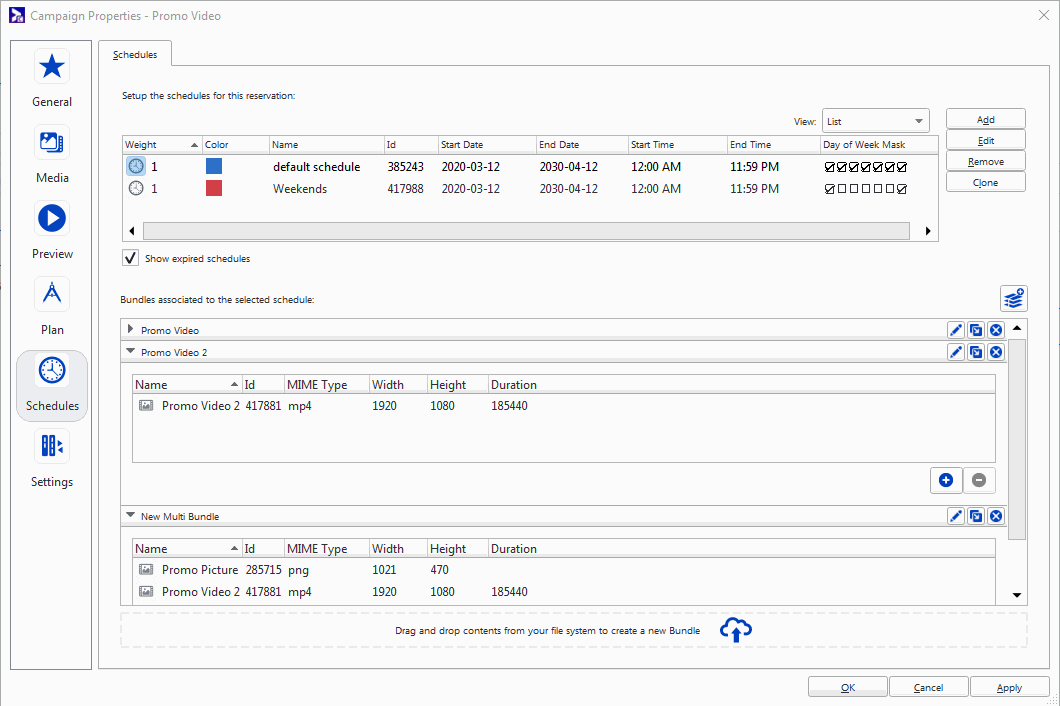Add content to Promo Video 2 bundle

tap(945, 480)
